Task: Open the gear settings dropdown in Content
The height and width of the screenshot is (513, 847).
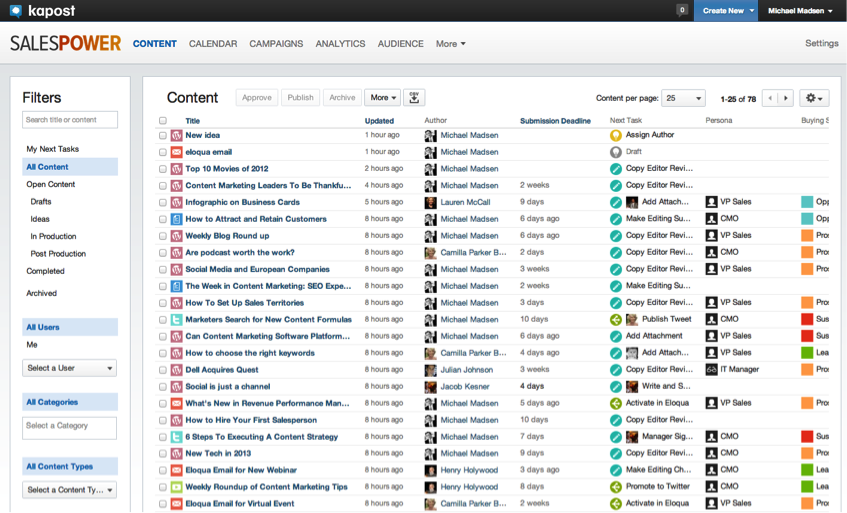Action: [x=814, y=98]
